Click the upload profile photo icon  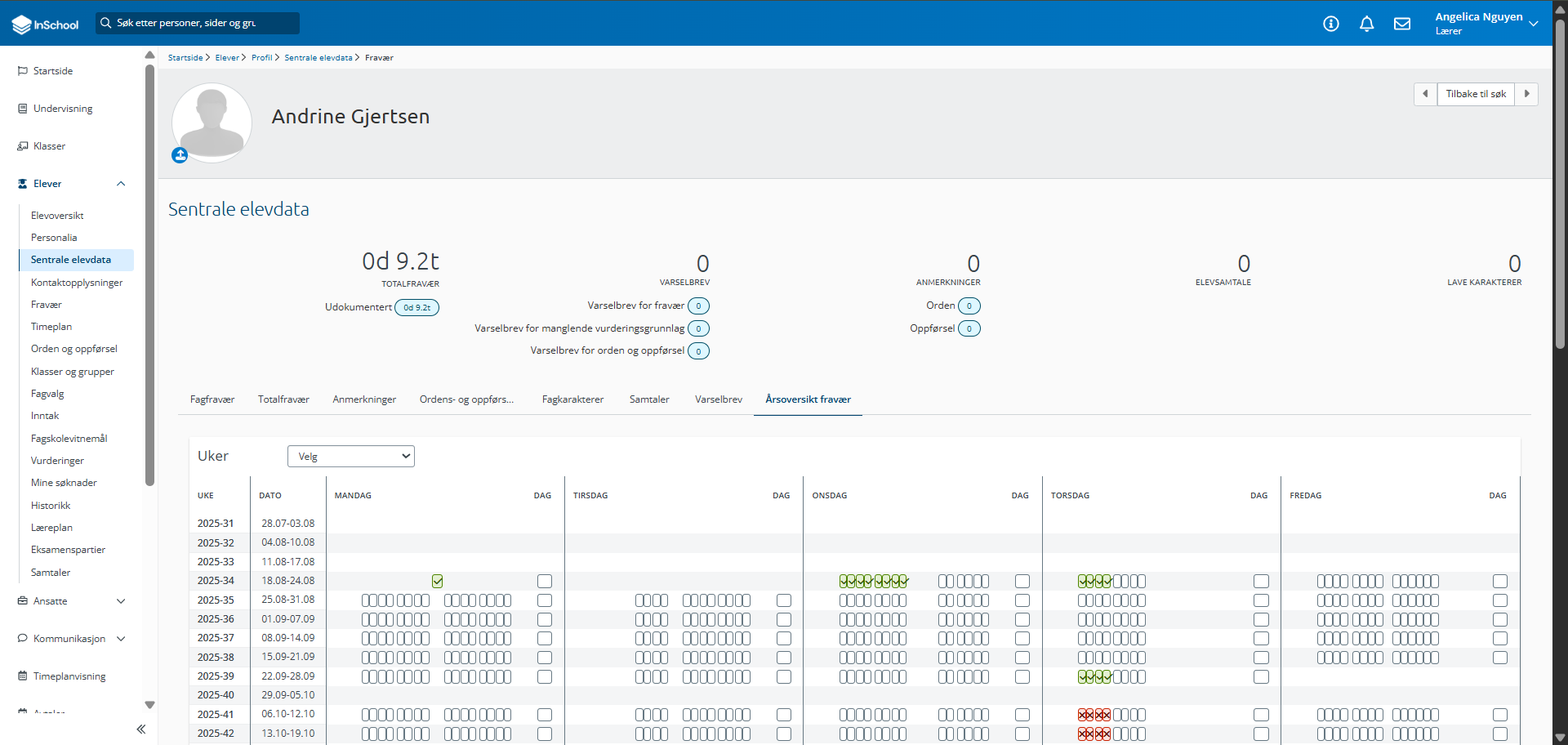[x=180, y=155]
